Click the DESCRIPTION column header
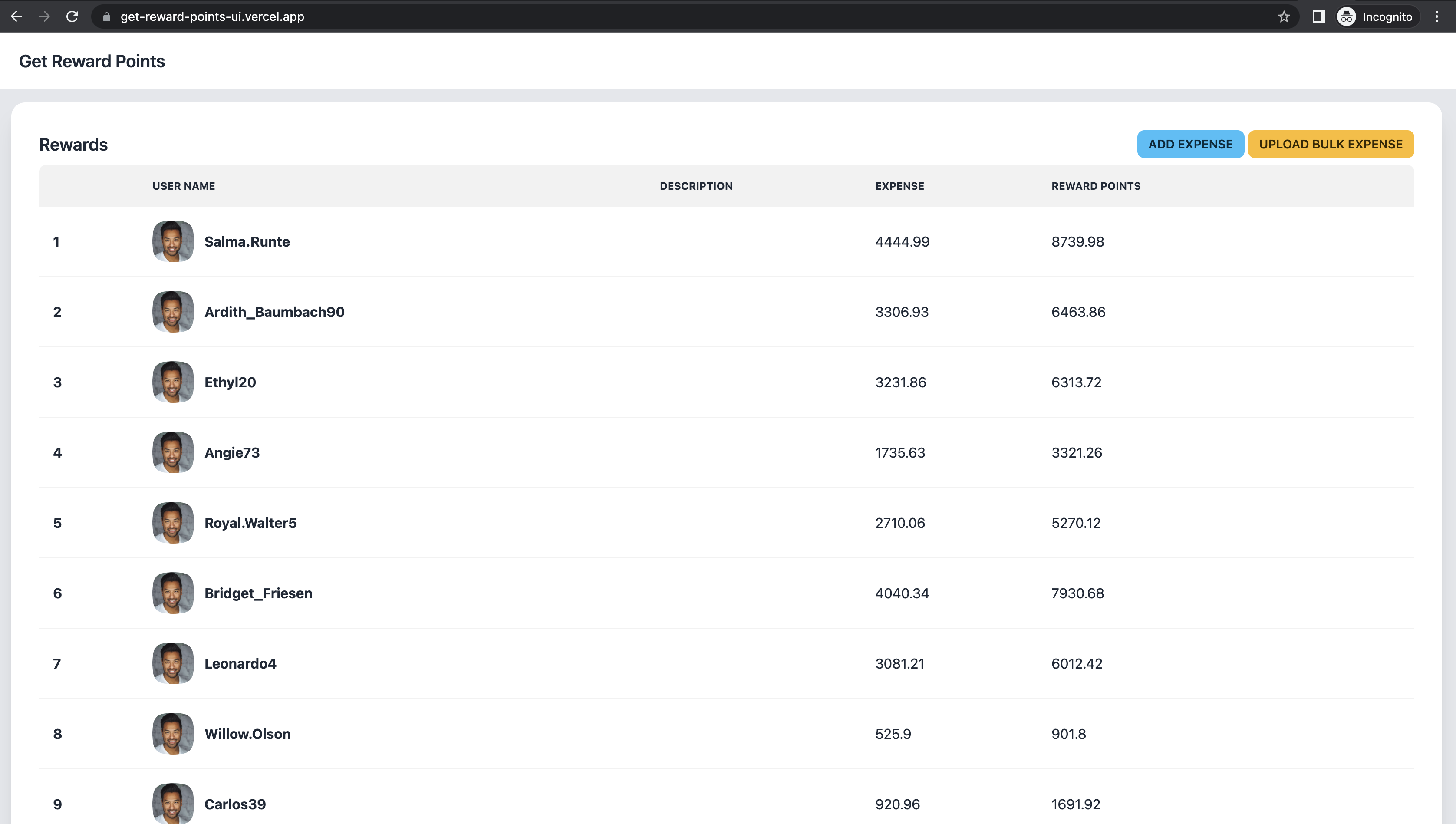This screenshot has height=824, width=1456. (x=695, y=186)
